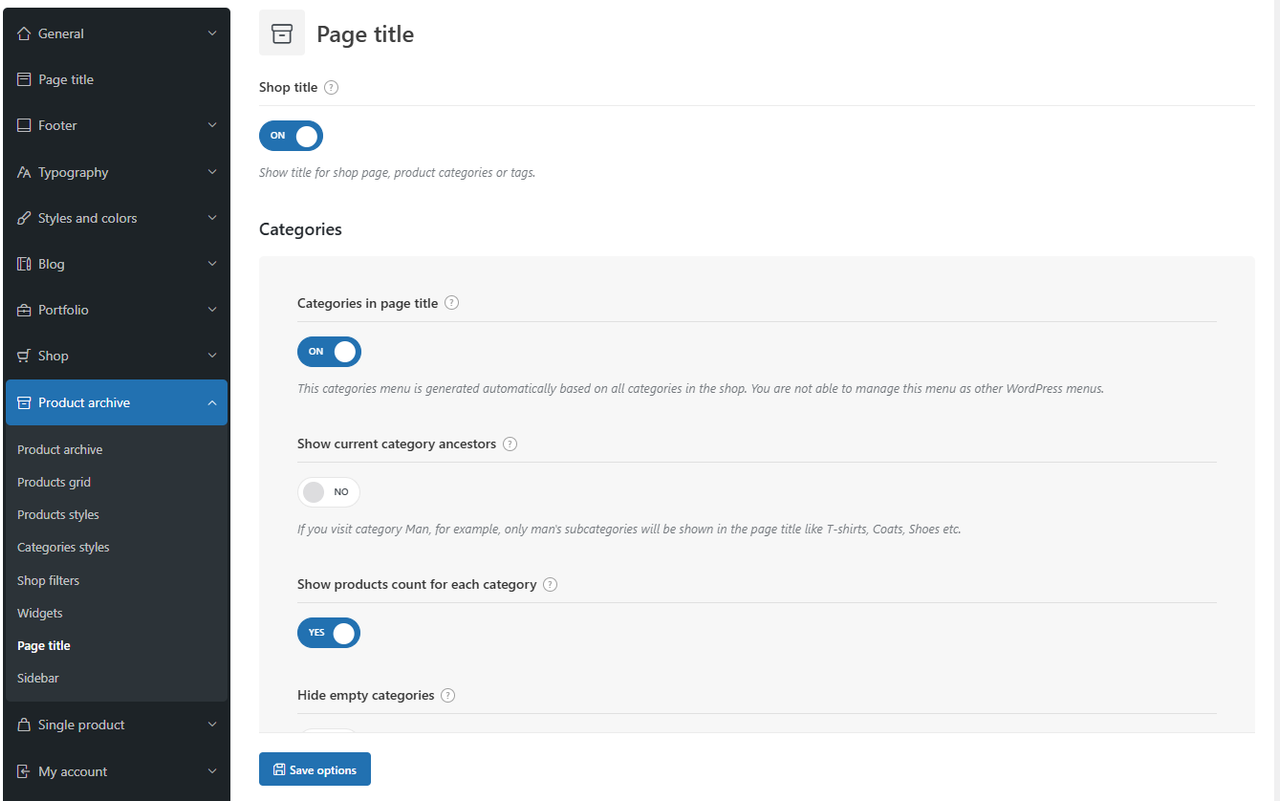
Task: Collapse the Product archive section
Action: [x=212, y=403]
